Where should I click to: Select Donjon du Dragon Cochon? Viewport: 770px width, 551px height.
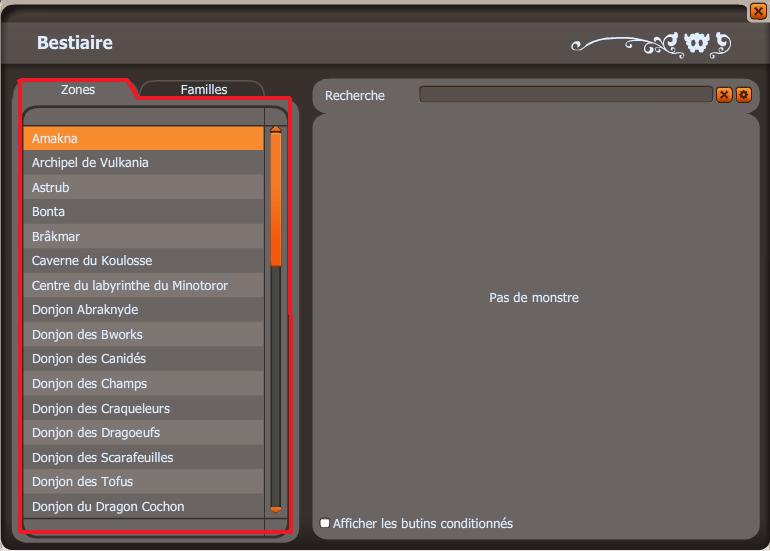(x=143, y=506)
